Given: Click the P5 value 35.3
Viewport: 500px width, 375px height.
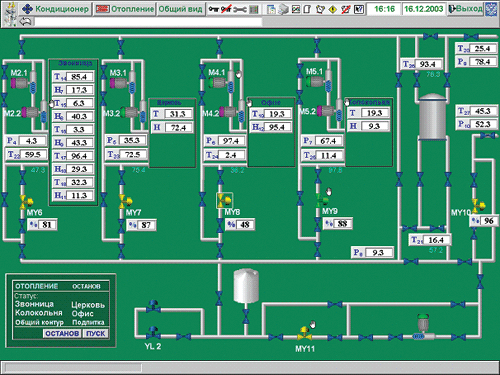Looking at the screenshot, I should pos(132,140).
